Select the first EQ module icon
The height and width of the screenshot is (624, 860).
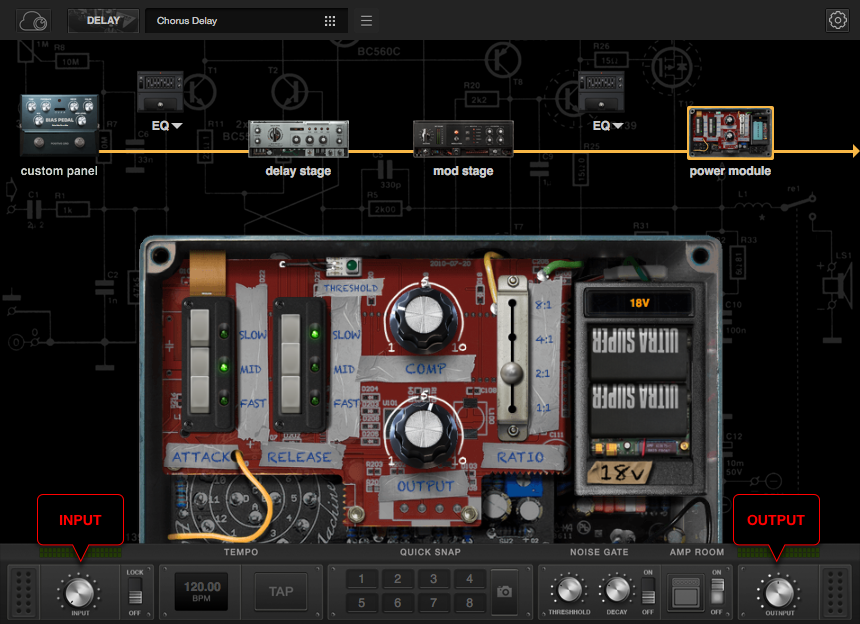click(160, 92)
